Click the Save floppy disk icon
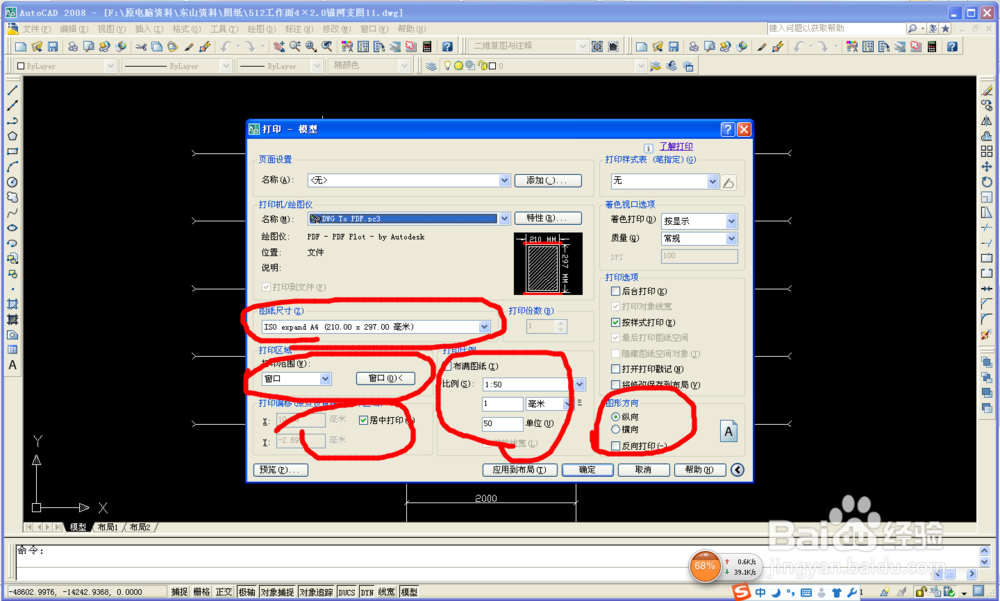 coord(53,47)
